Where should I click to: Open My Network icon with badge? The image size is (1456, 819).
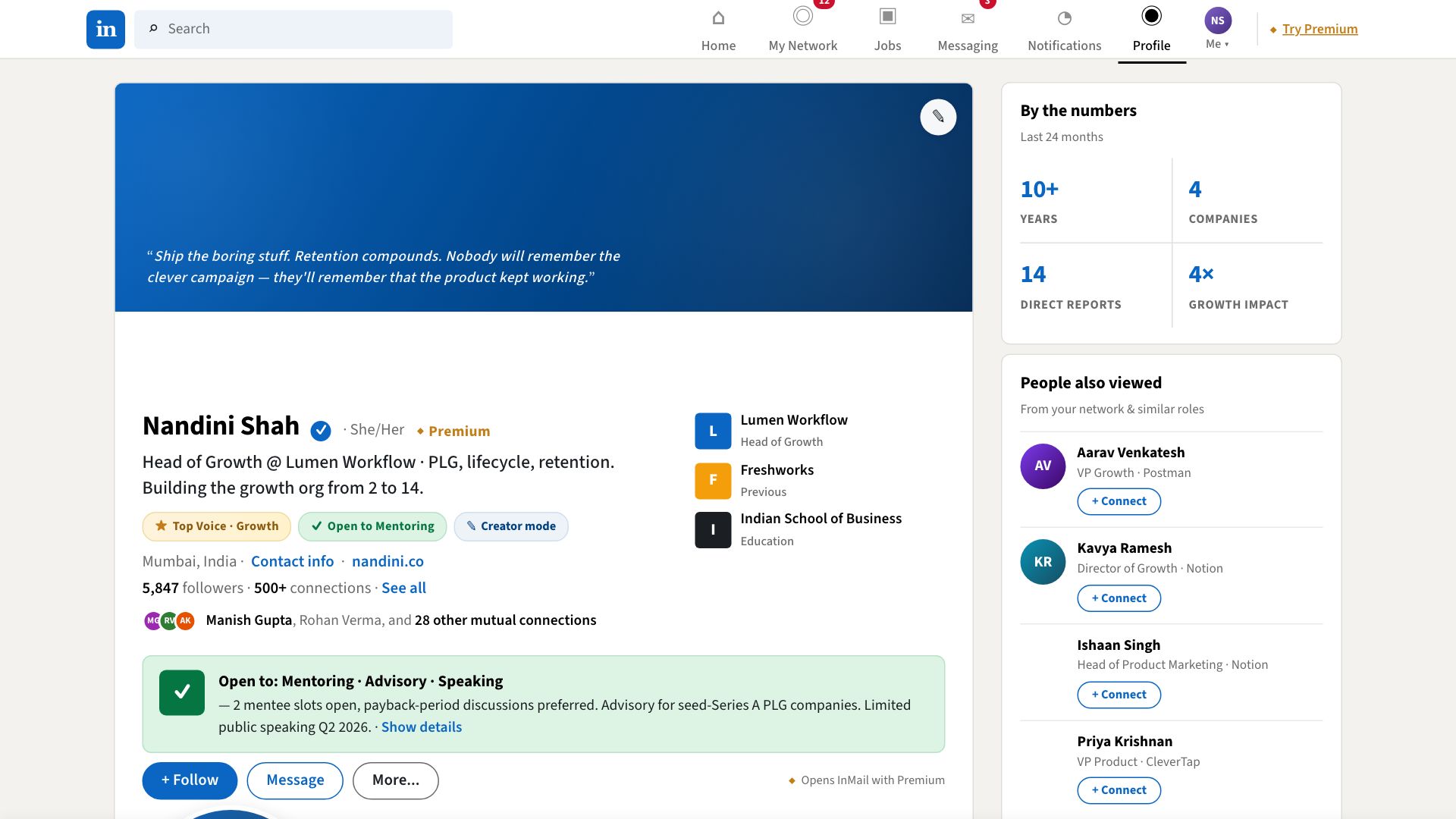point(802,16)
